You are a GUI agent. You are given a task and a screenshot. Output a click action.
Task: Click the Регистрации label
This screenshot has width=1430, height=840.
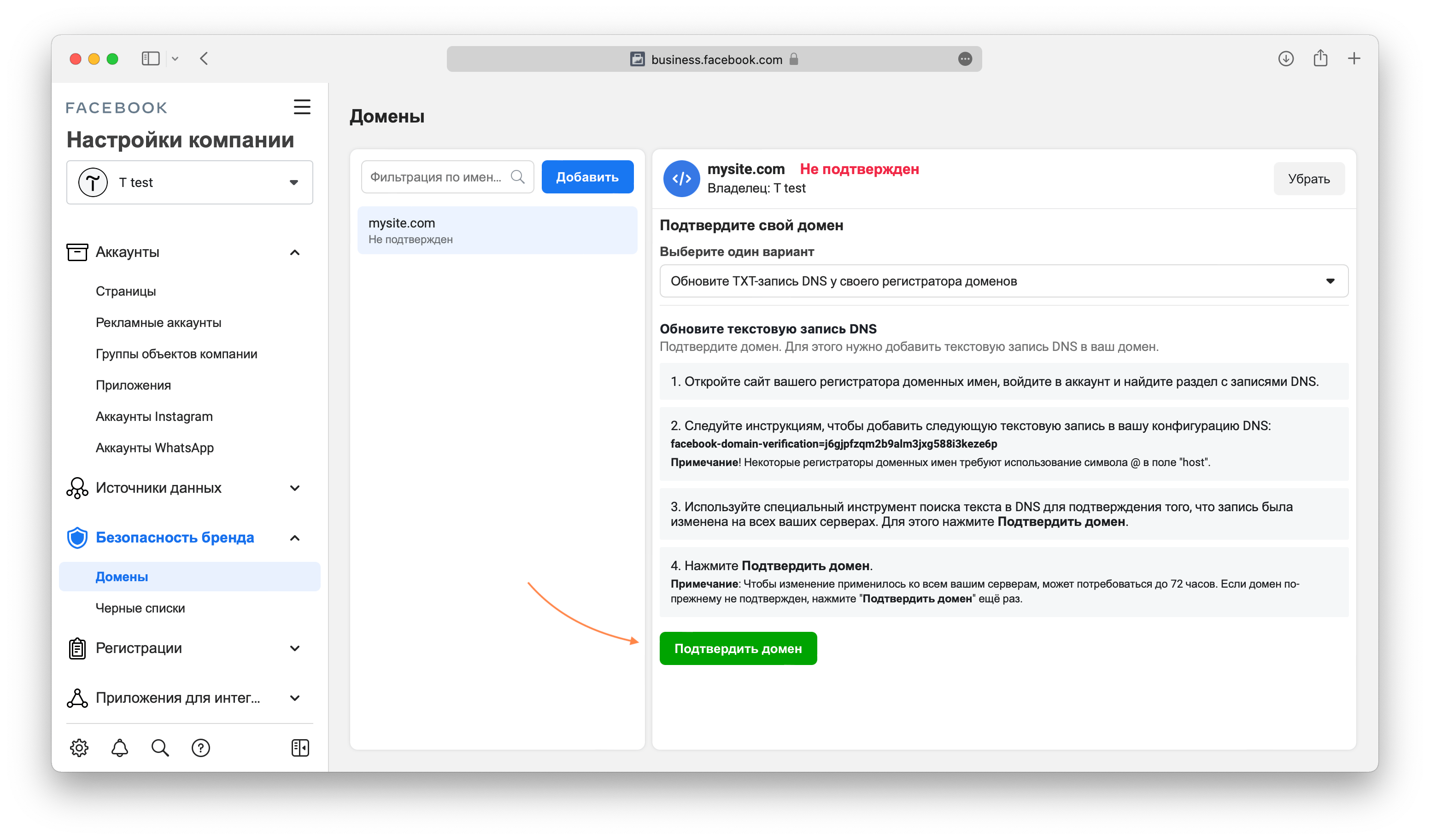point(139,648)
